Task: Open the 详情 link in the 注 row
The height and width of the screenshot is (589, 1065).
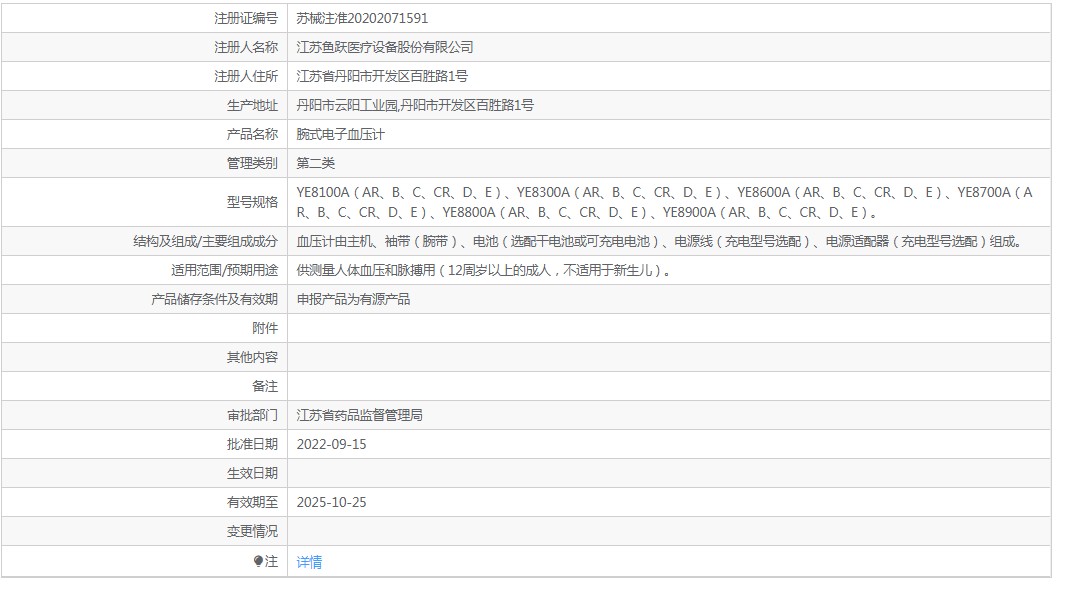Action: coord(309,562)
